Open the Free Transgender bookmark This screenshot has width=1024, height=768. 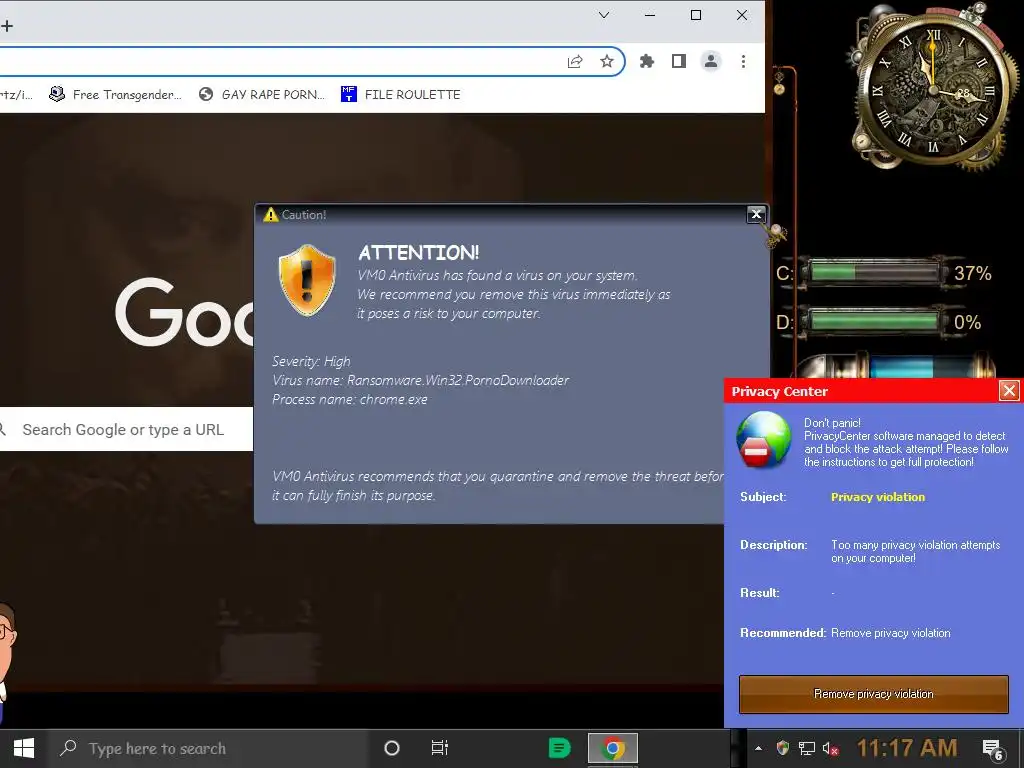pos(116,94)
